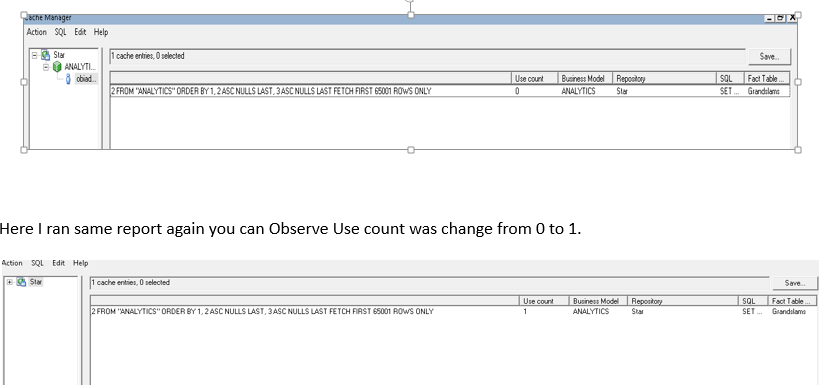831x388 pixels.
Task: Select the ANALYTI... tree item
Action: coord(80,67)
